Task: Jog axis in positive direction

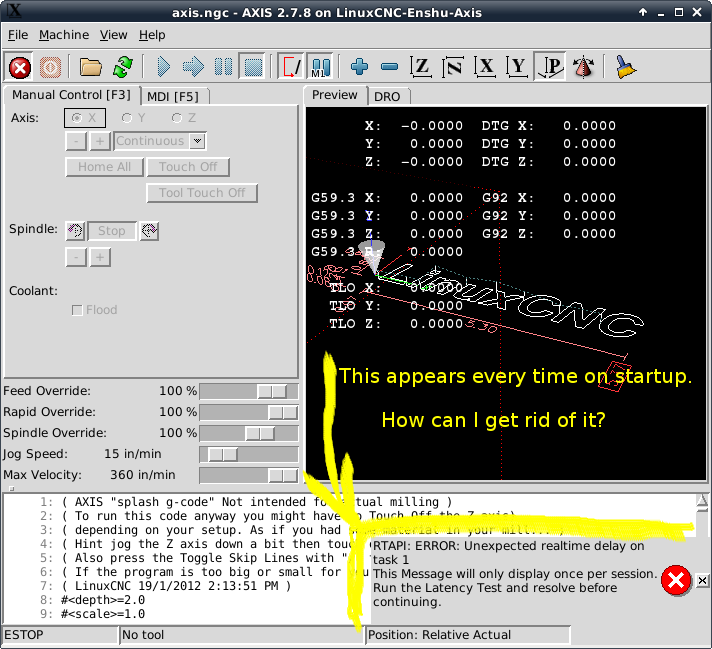Action: [100, 141]
